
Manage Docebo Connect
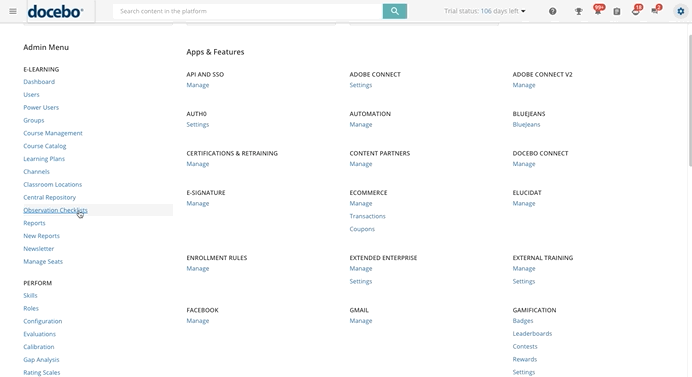pyautogui.click(x=524, y=164)
